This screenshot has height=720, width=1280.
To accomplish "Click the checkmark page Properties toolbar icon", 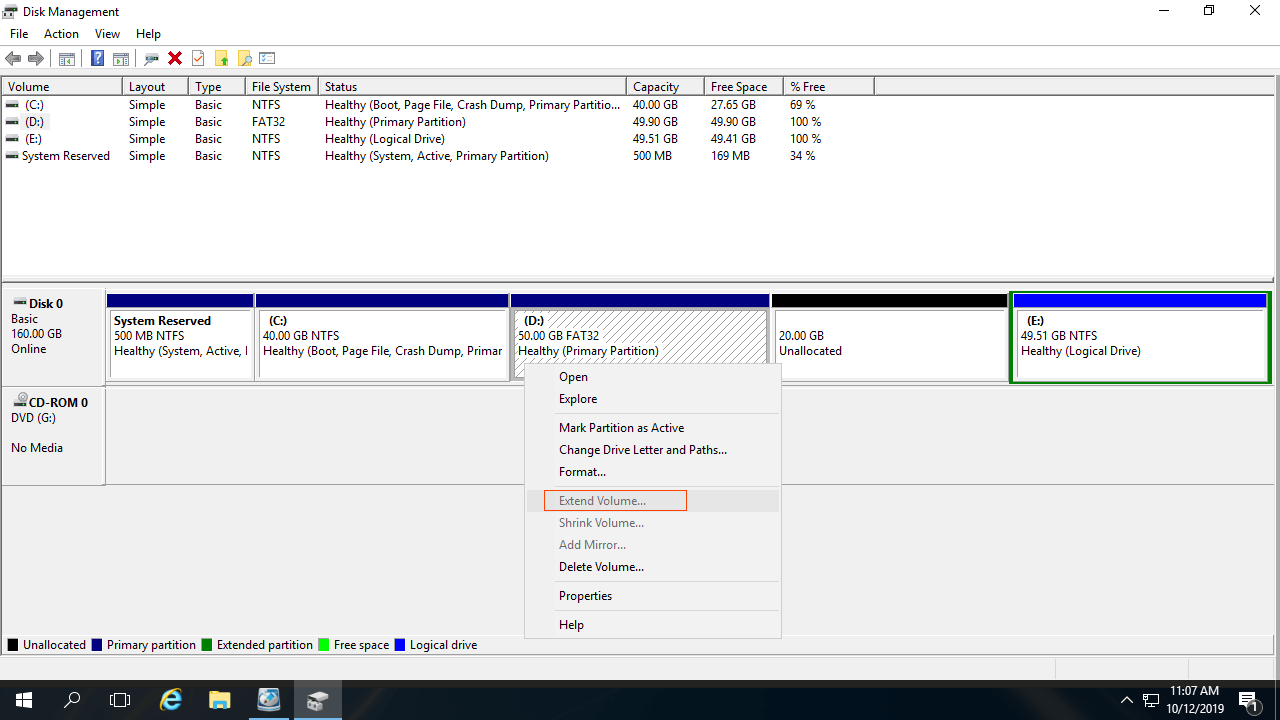I will tap(198, 58).
